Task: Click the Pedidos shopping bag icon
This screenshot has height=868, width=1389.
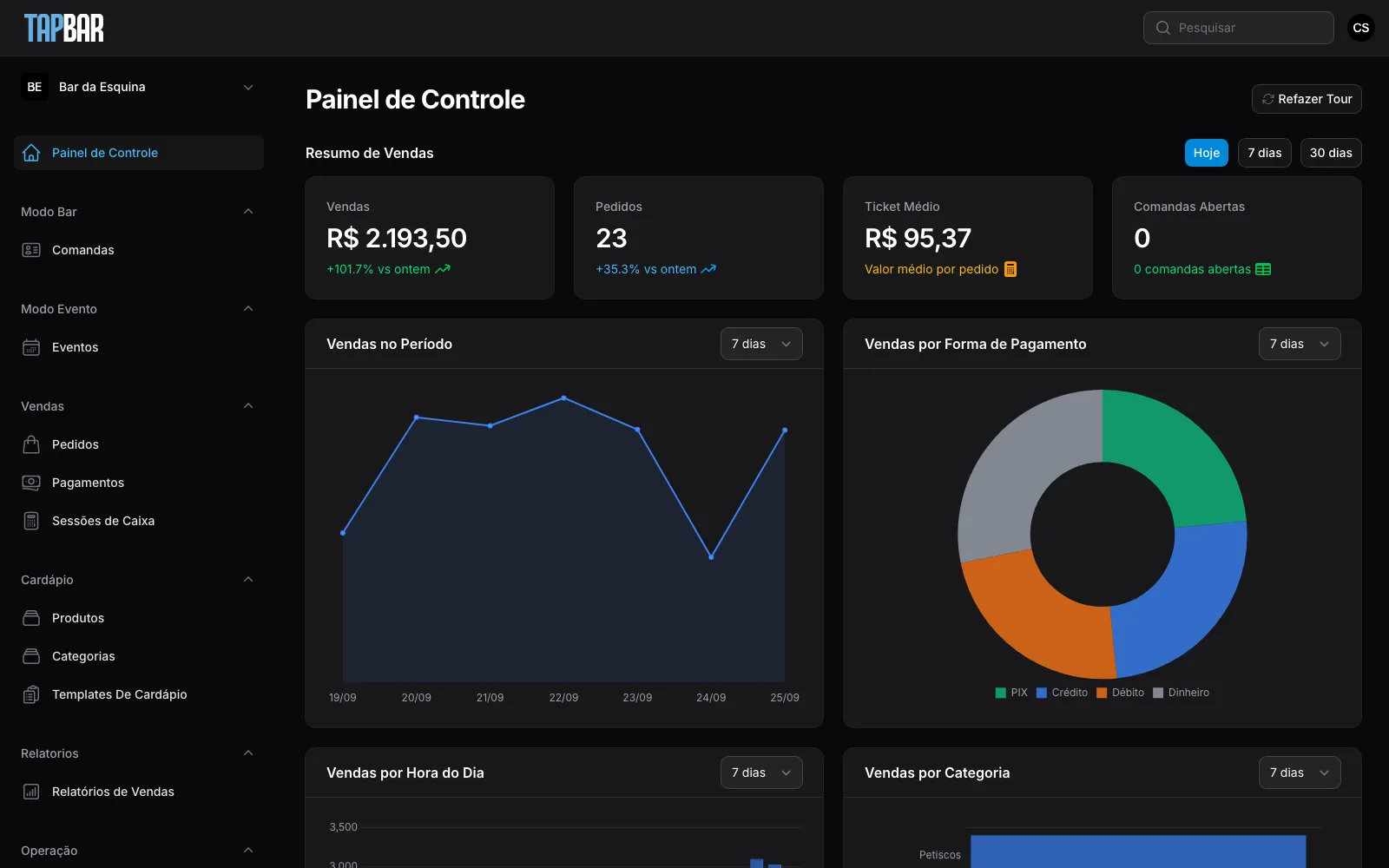Action: click(31, 444)
